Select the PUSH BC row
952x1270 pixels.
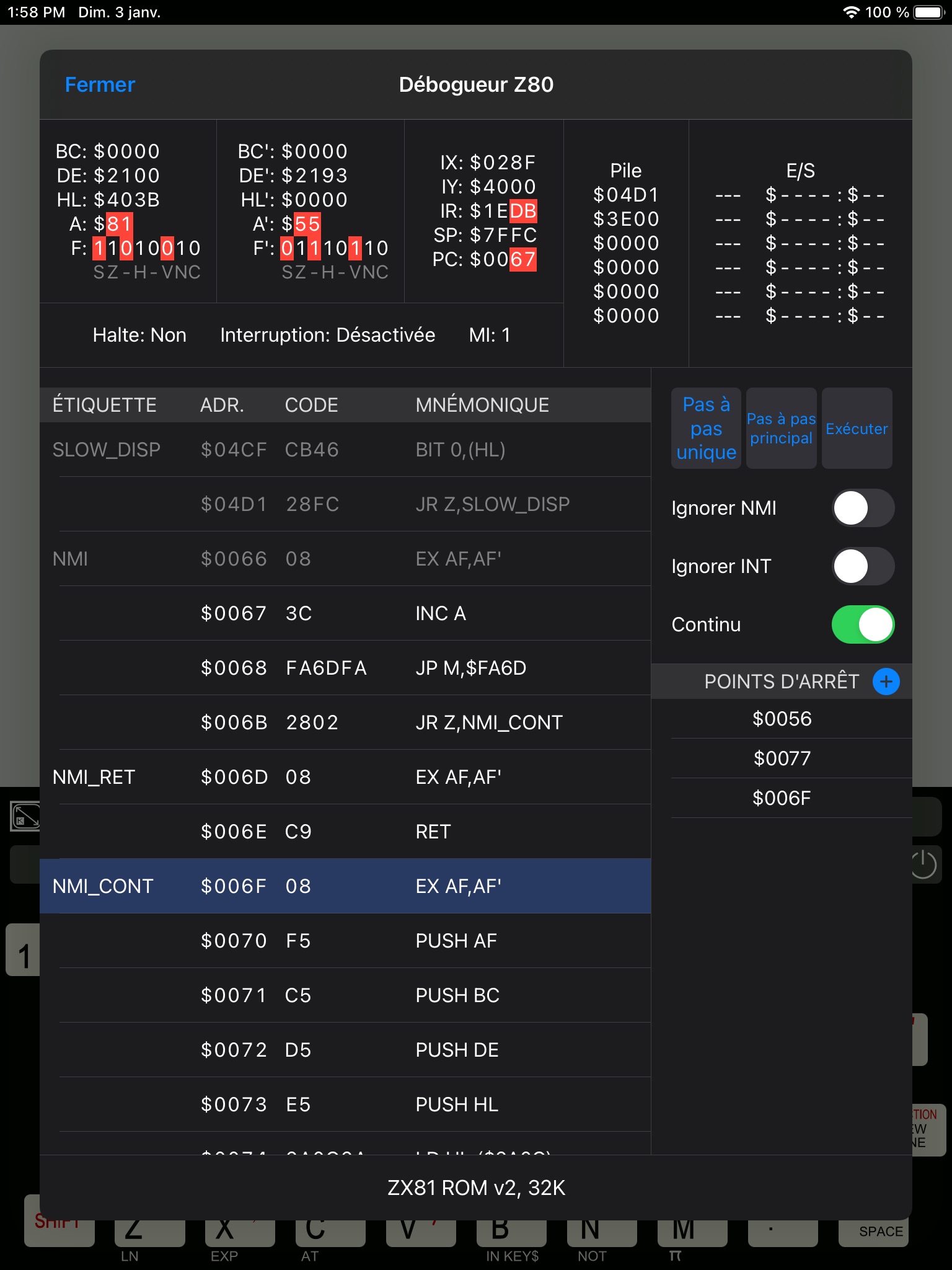[x=345, y=995]
